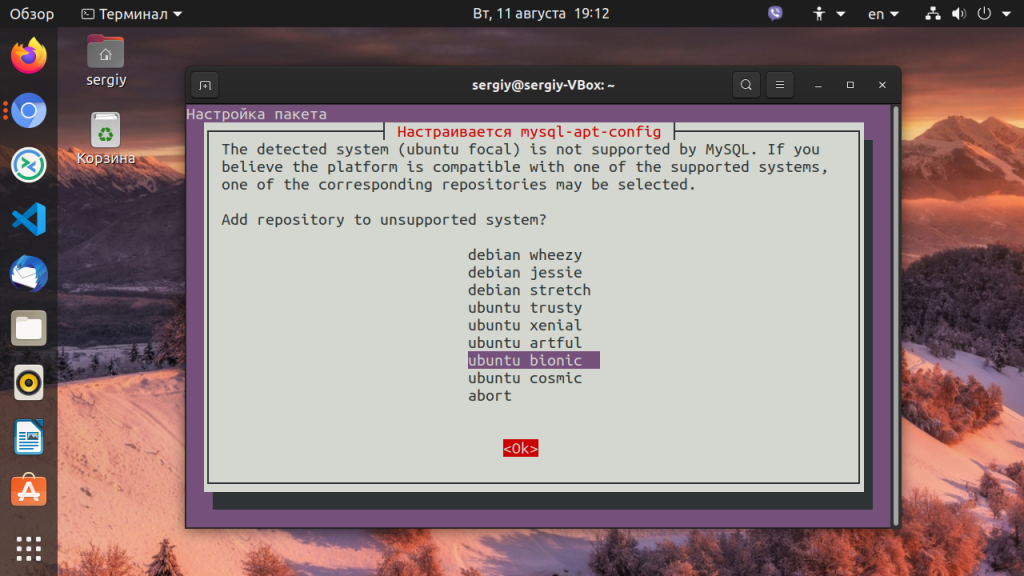Viewport: 1024px width, 576px height.
Task: Open LibreOffice Writer from the dock
Action: 29,436
